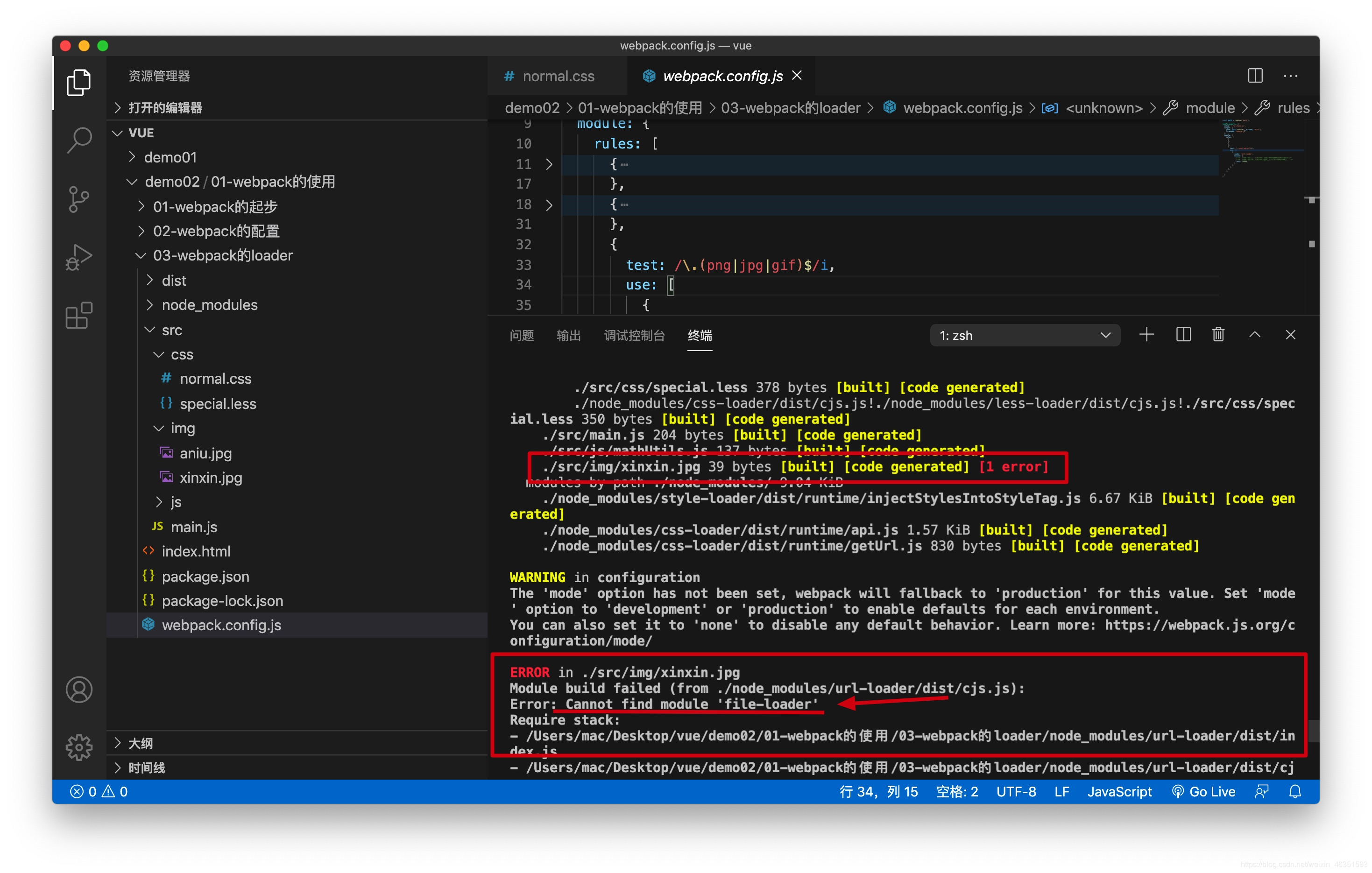Screen dimensions: 1372x873
Task: Open the Extensions view
Action: pyautogui.click(x=78, y=316)
